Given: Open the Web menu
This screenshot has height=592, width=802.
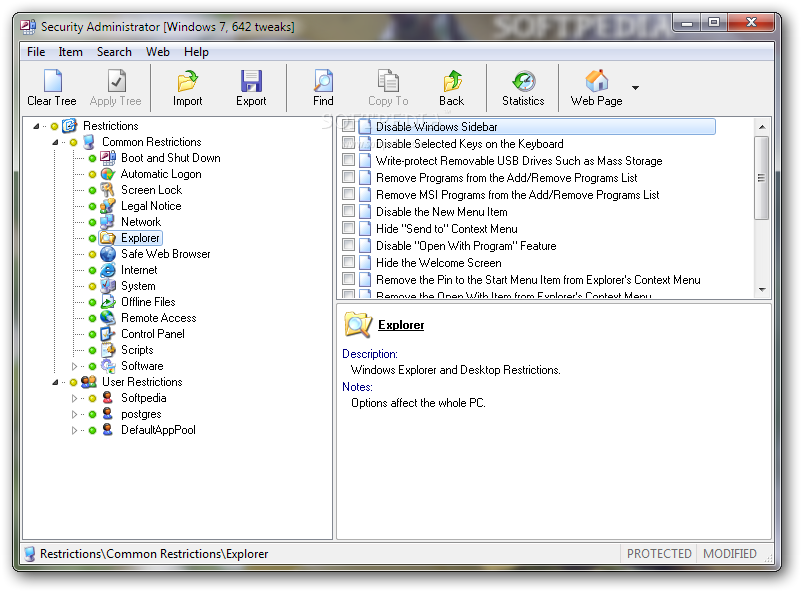Looking at the screenshot, I should (158, 52).
